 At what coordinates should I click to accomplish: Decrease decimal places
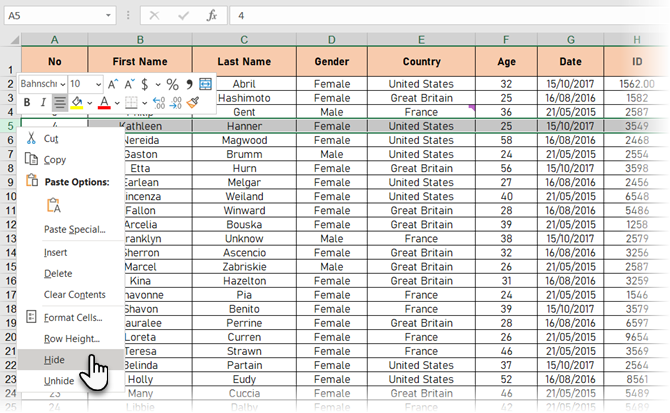pos(176,103)
